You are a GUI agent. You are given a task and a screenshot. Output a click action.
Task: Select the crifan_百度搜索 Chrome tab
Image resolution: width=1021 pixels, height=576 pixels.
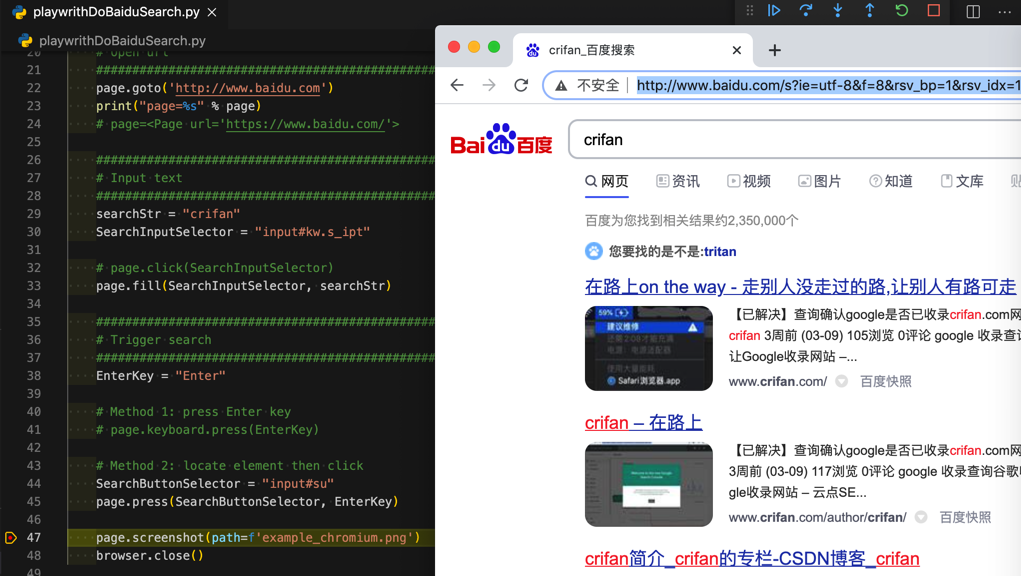(x=633, y=50)
